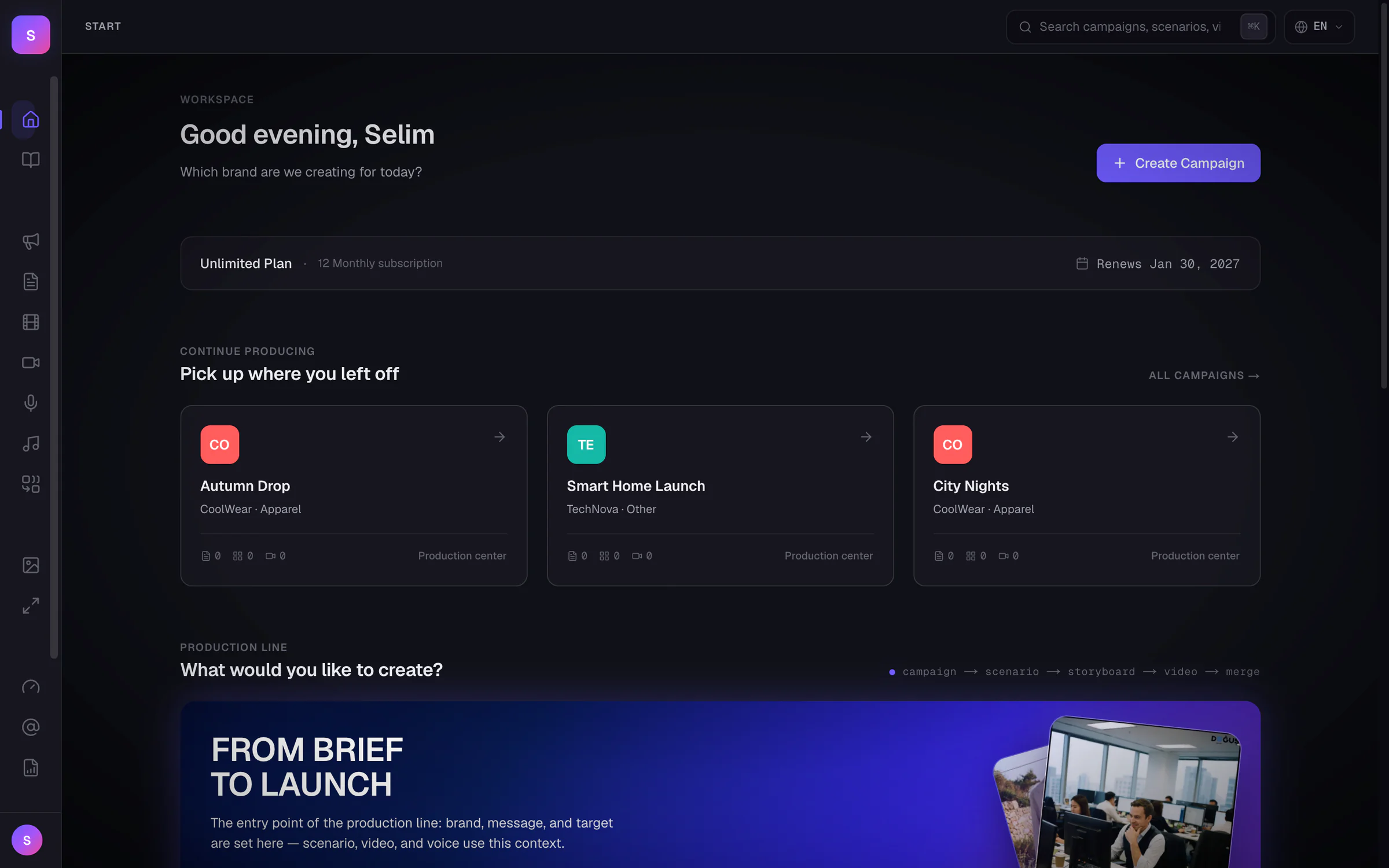Open the Smart Home Launch campaign title
1389x868 pixels.
635,486
